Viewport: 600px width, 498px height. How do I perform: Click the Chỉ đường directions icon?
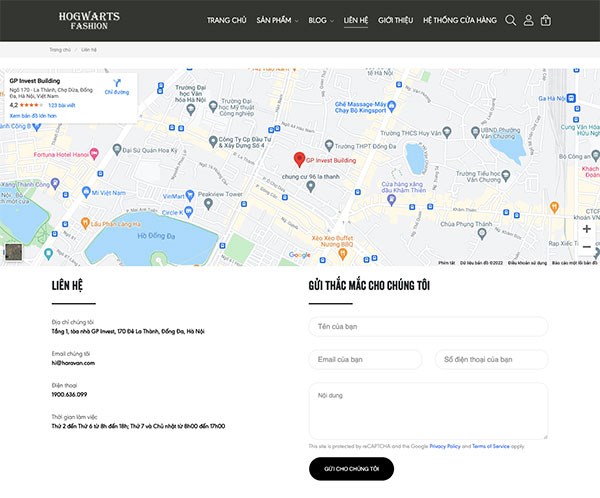coord(117,83)
